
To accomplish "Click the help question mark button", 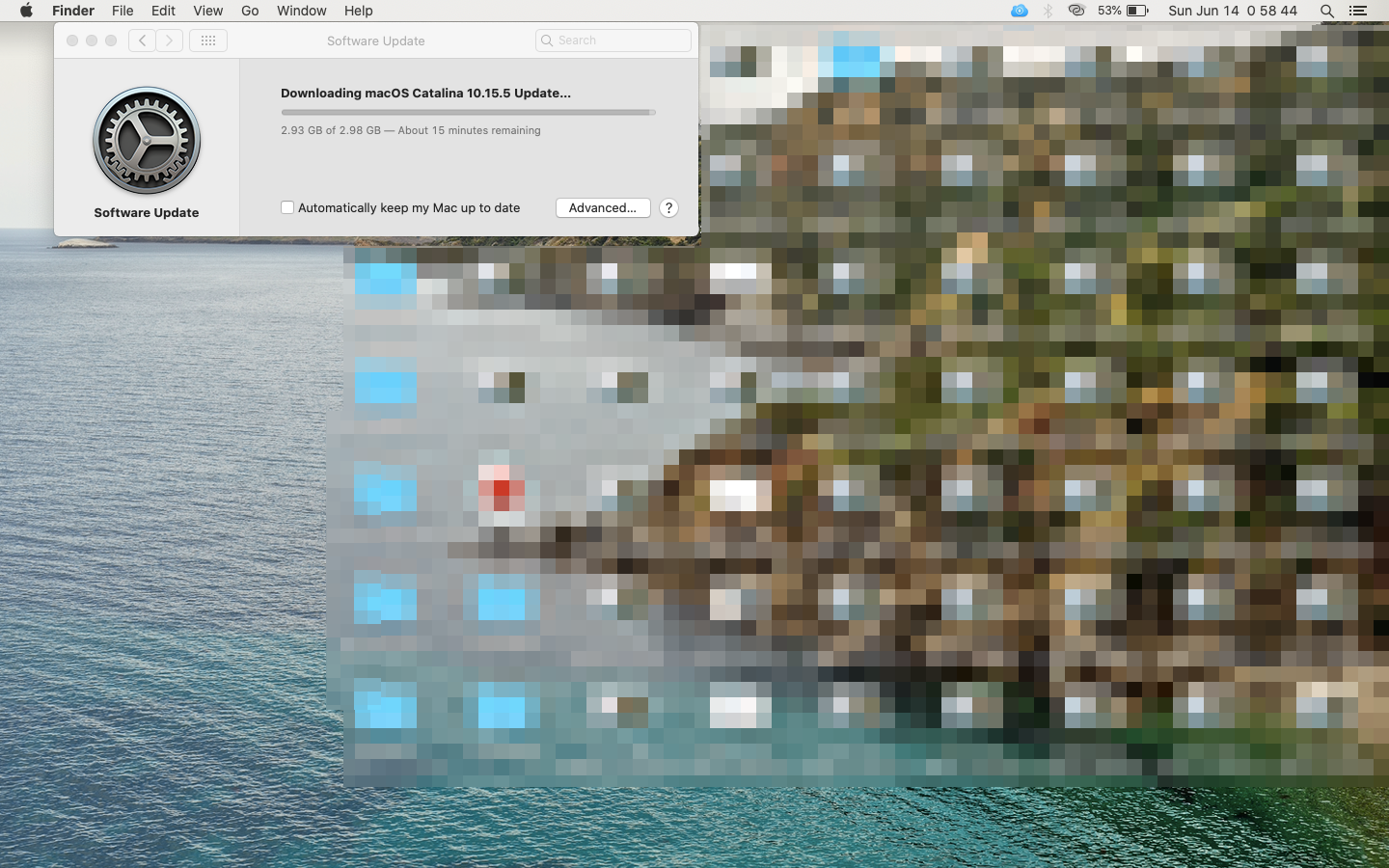I will (668, 208).
